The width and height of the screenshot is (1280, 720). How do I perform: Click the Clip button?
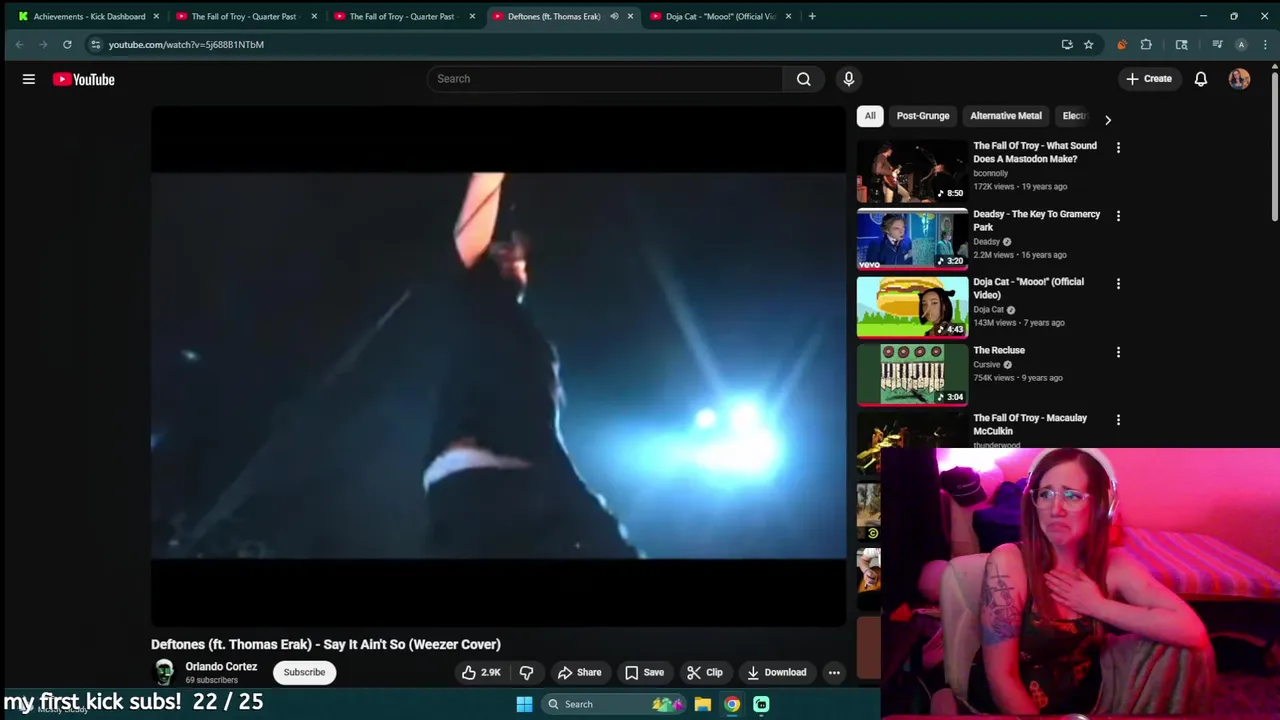click(x=705, y=672)
